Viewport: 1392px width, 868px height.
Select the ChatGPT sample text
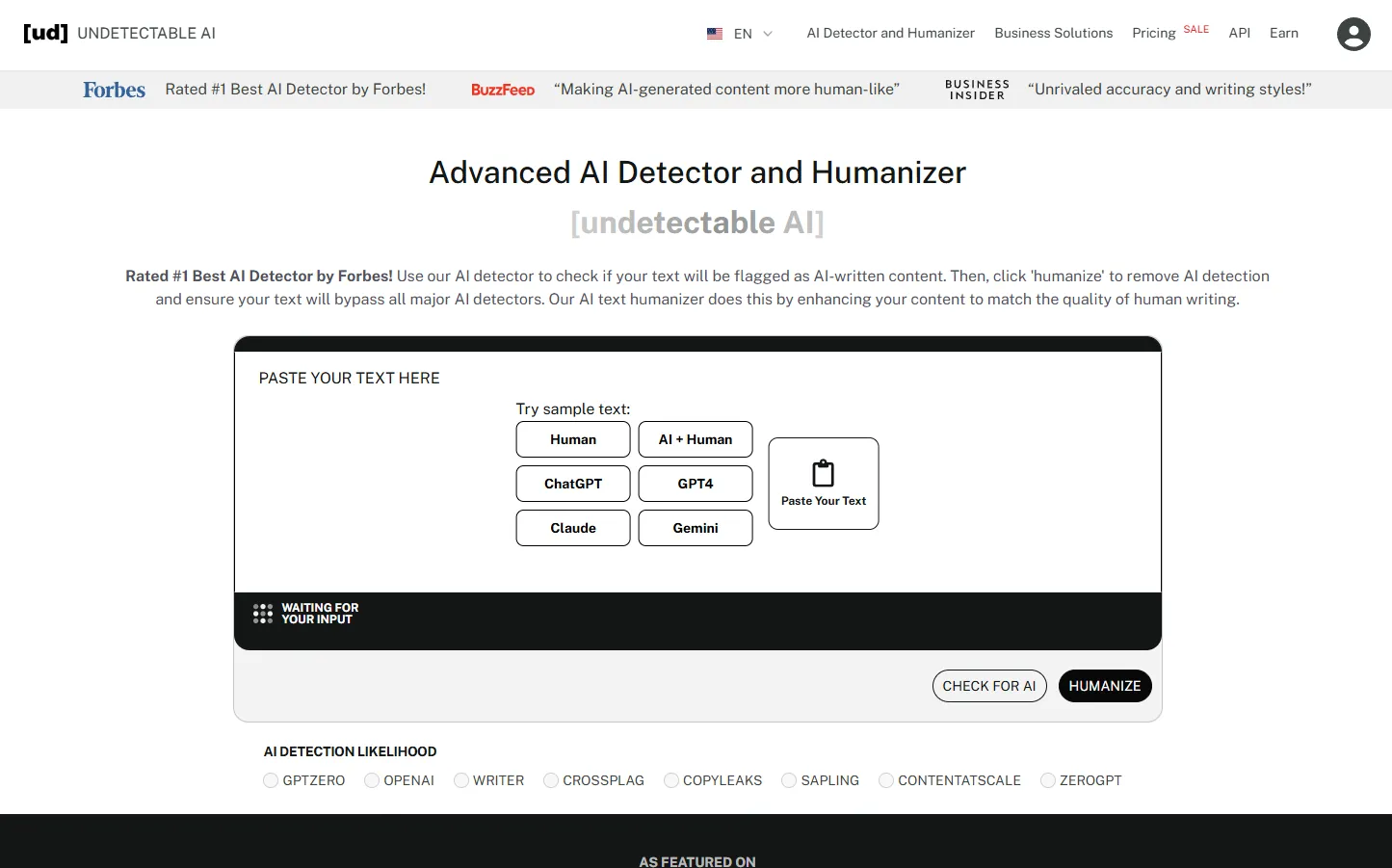click(572, 483)
